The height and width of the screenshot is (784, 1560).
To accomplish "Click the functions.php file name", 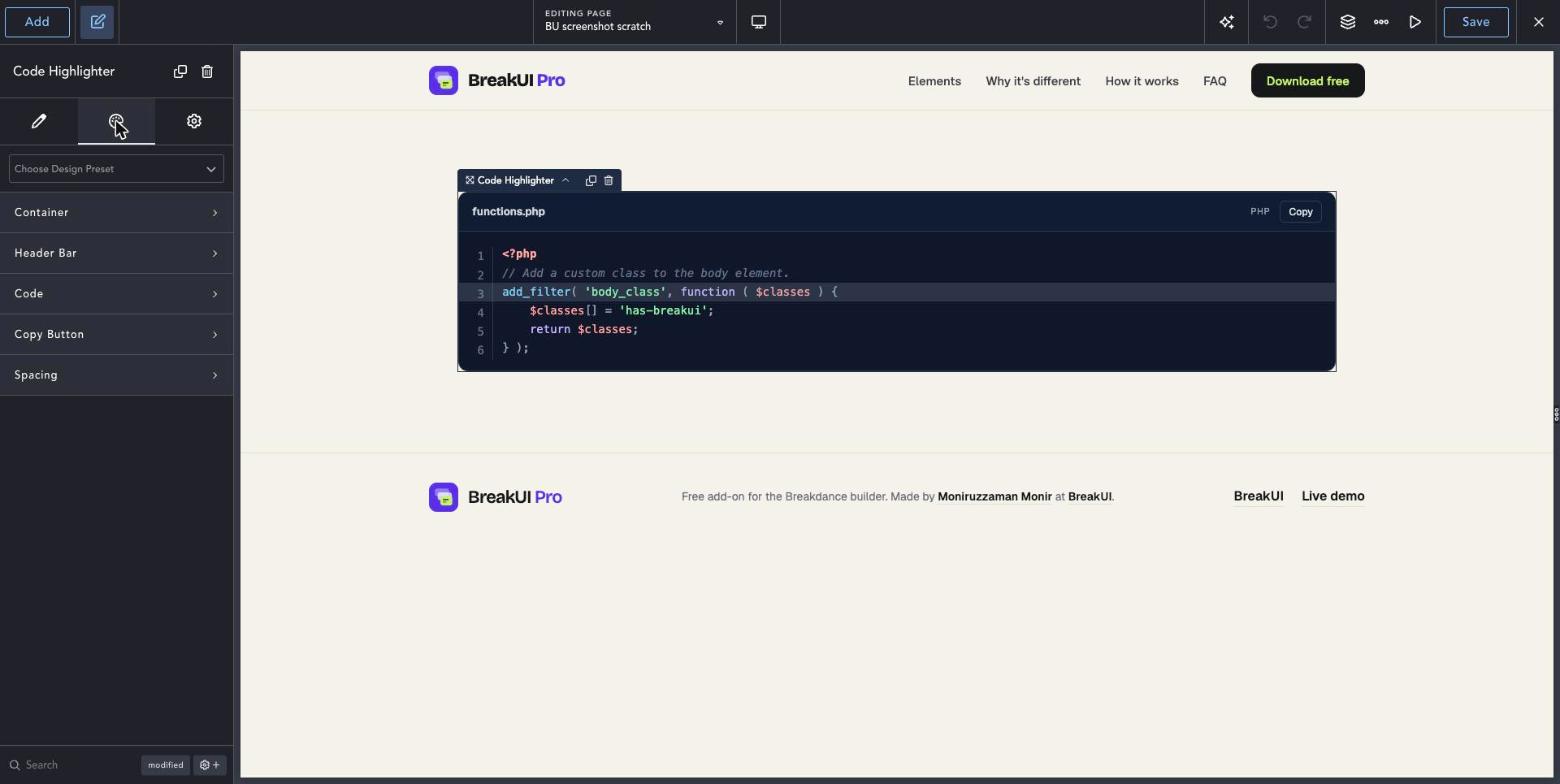I will click(508, 212).
